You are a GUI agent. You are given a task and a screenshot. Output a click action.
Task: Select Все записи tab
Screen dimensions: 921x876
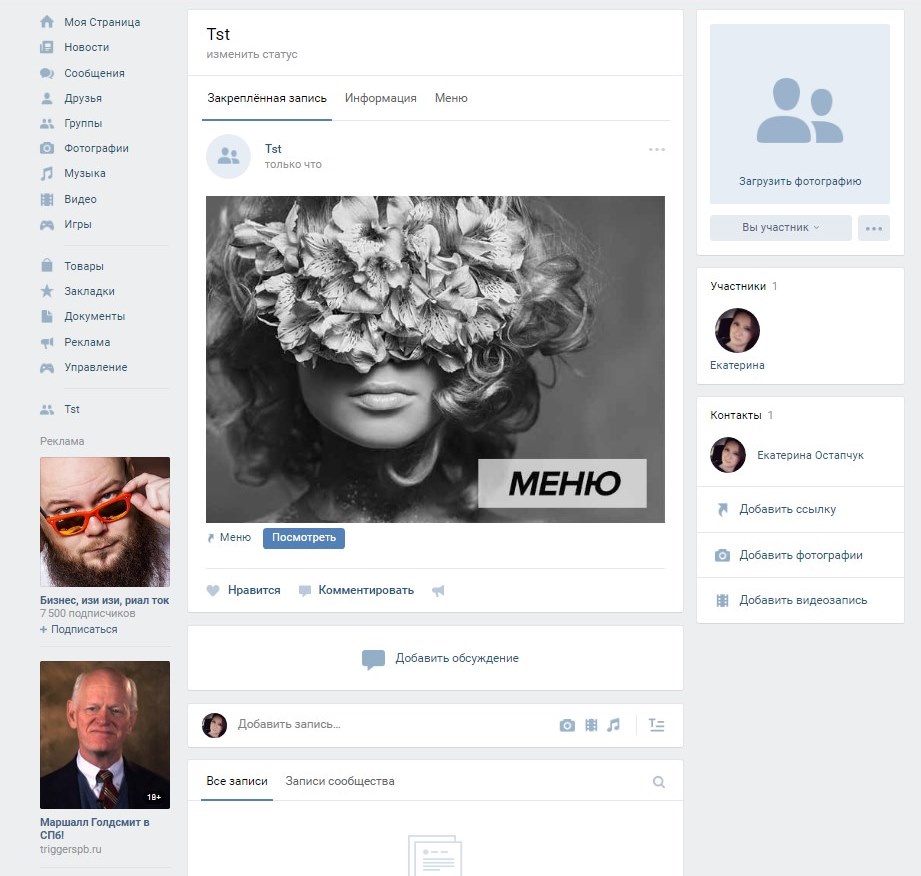(237, 781)
